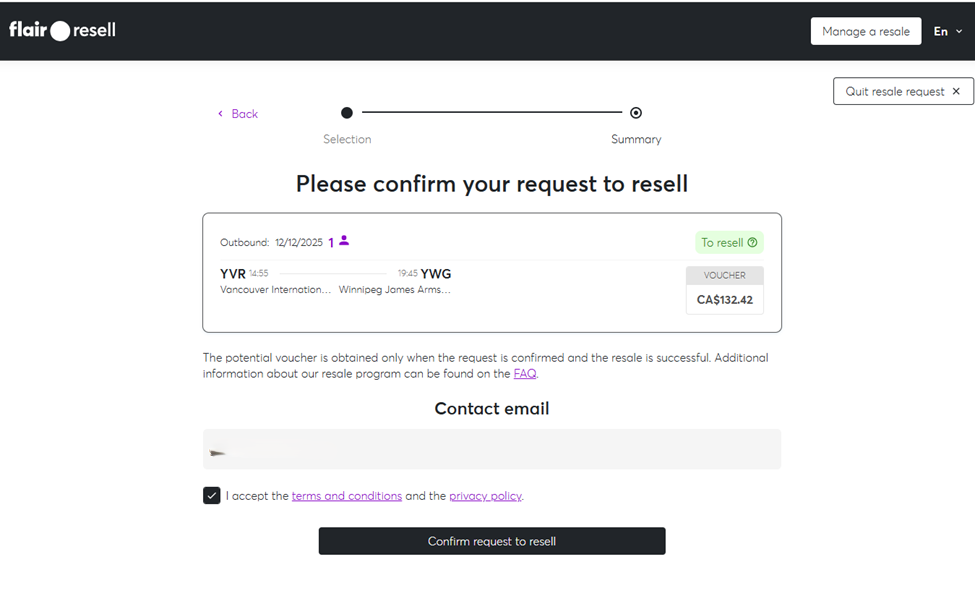Select the Summary step label
The width and height of the screenshot is (975, 596).
636,139
